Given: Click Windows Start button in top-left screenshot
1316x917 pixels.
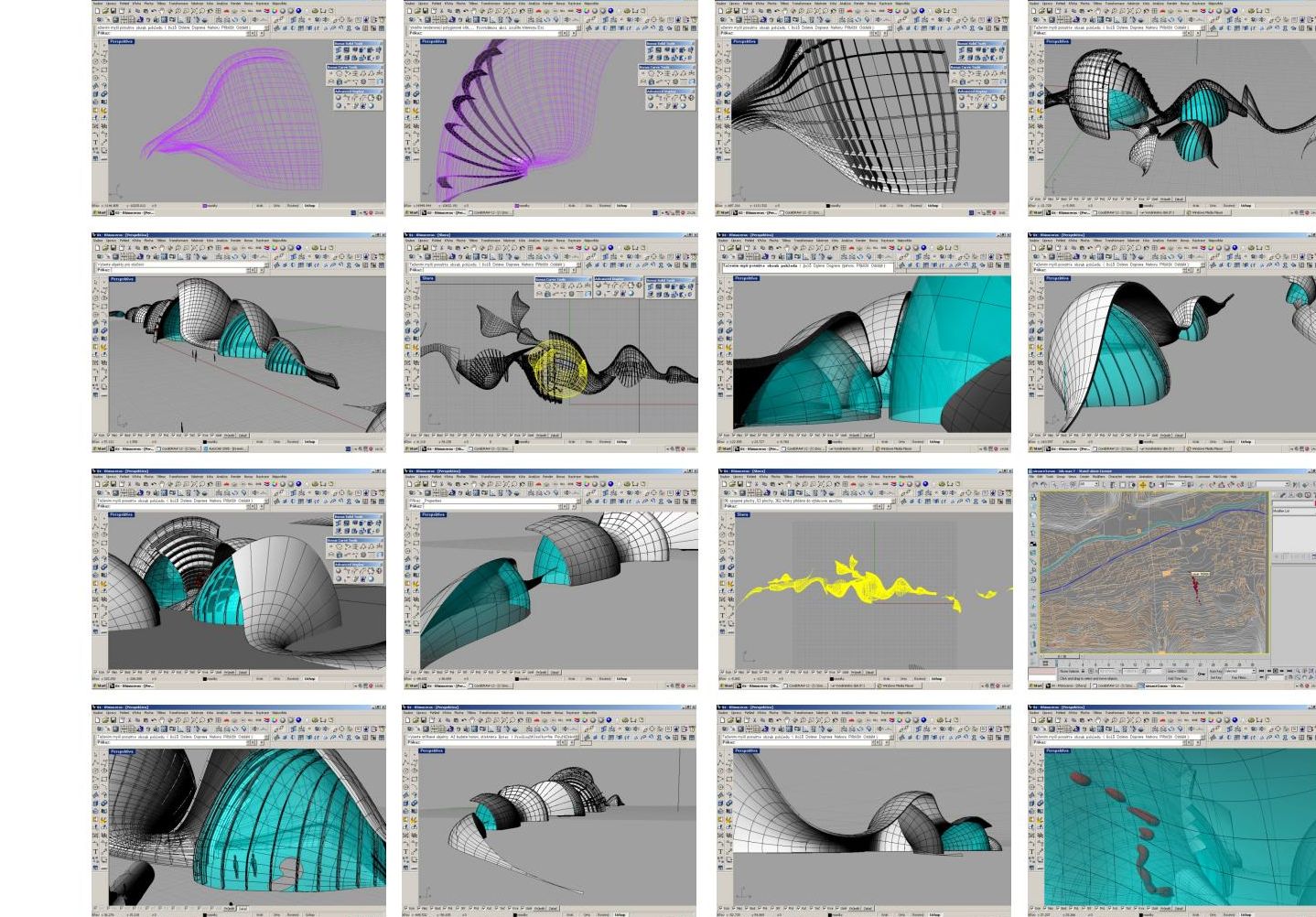Looking at the screenshot, I should click(98, 213).
